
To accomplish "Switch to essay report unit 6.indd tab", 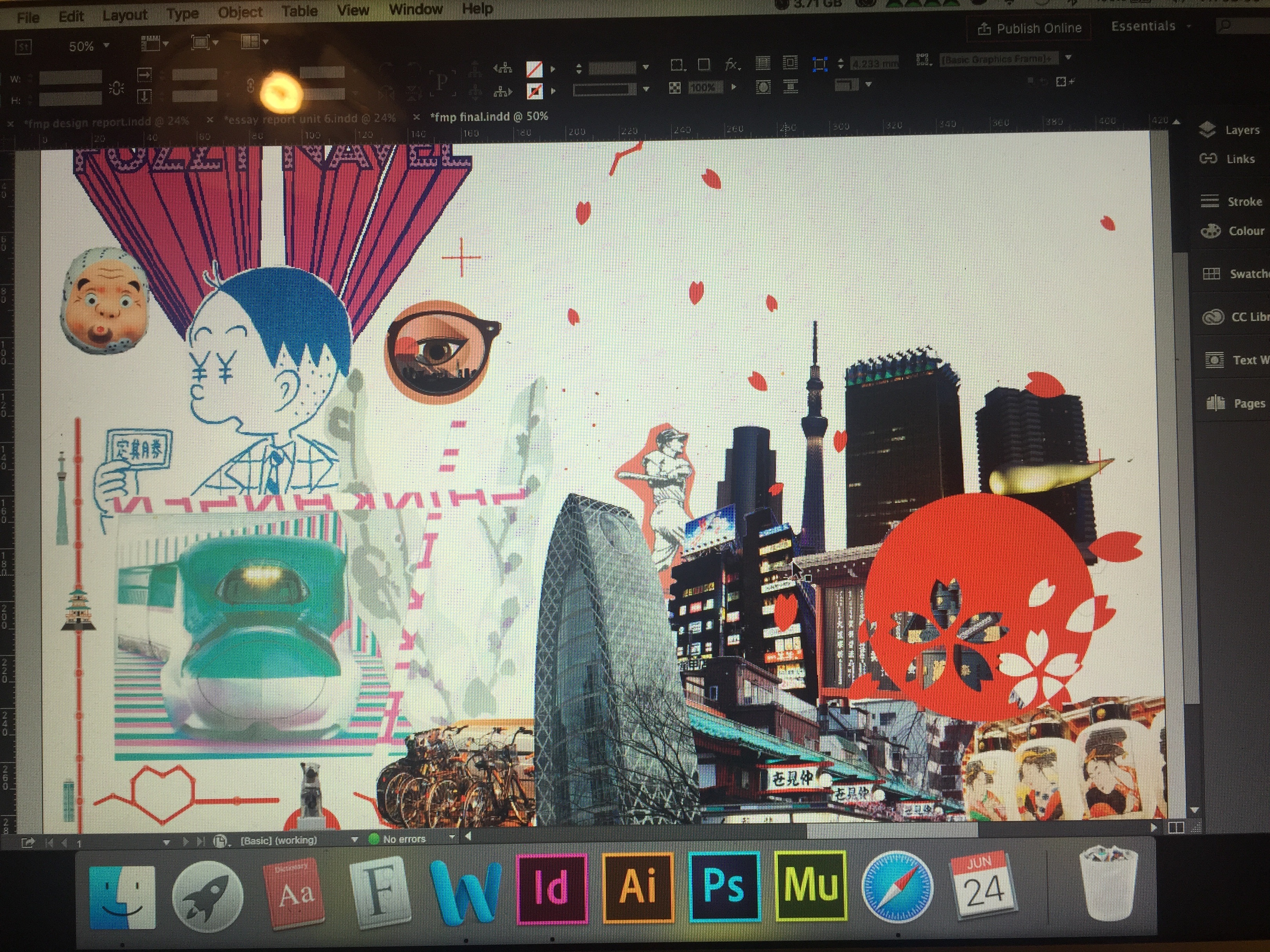I will click(310, 119).
